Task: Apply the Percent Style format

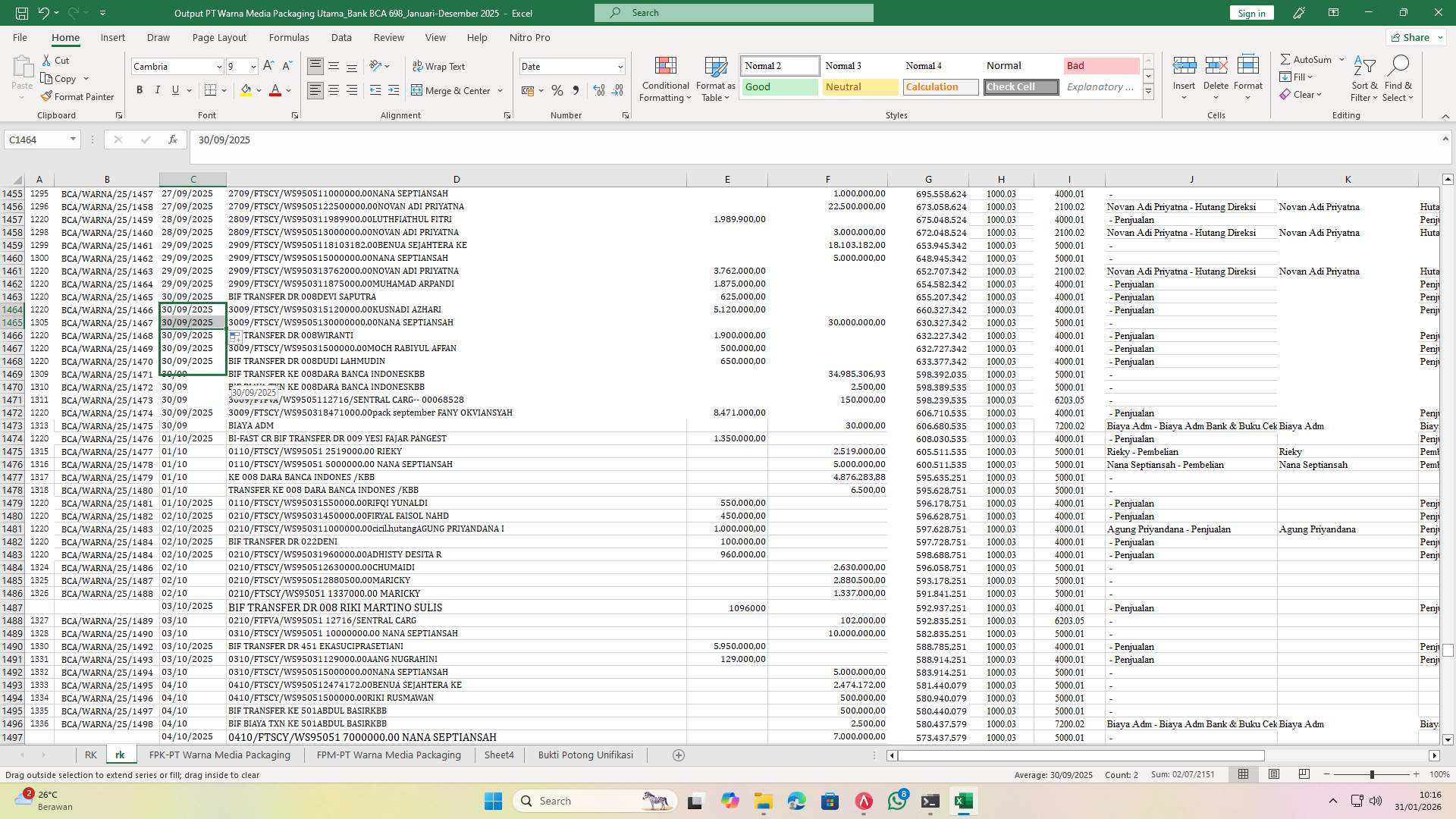Action: 557,90
